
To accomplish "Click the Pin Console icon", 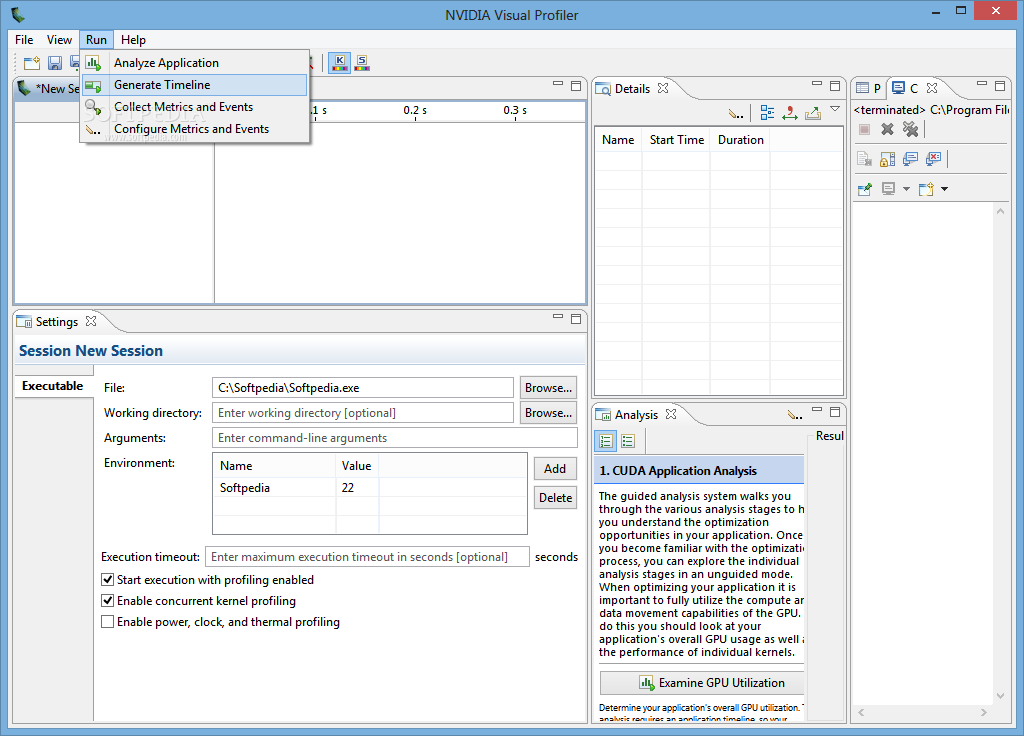I will tap(865, 189).
